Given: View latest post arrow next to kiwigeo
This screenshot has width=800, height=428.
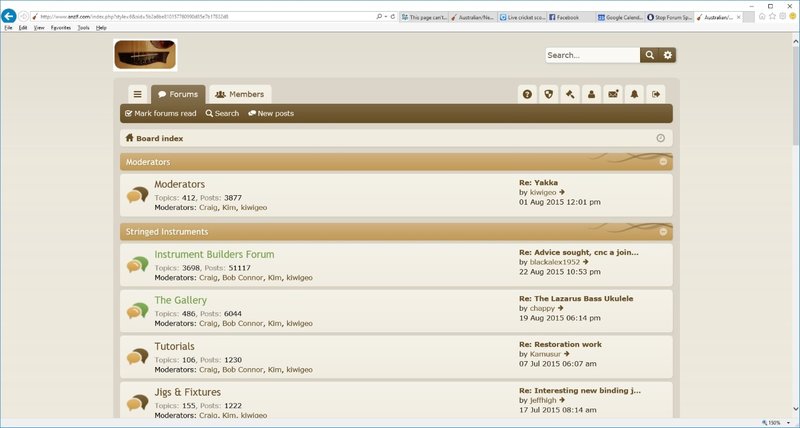Looking at the screenshot, I should click(x=562, y=192).
